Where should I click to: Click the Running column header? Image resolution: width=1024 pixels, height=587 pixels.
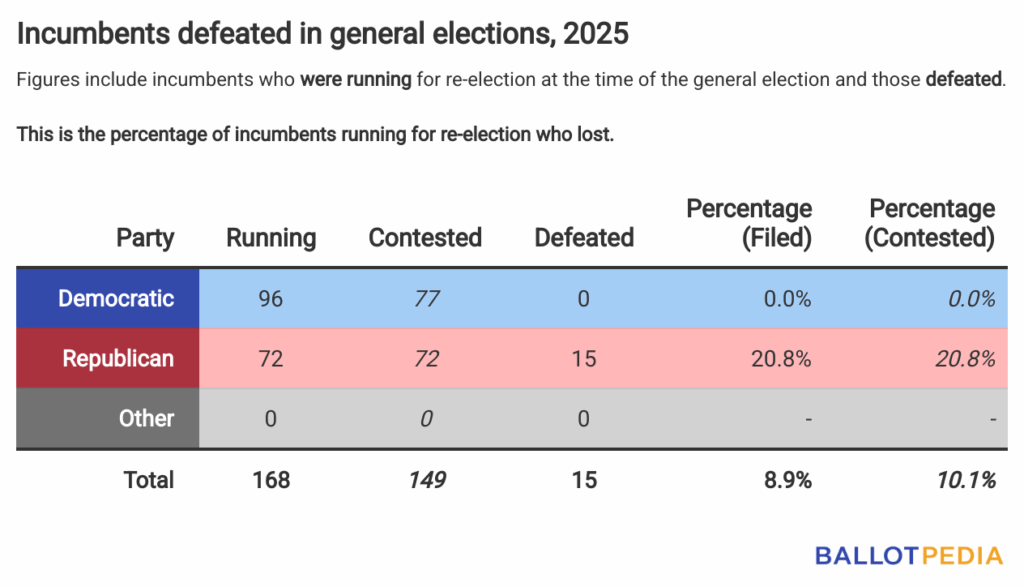271,238
